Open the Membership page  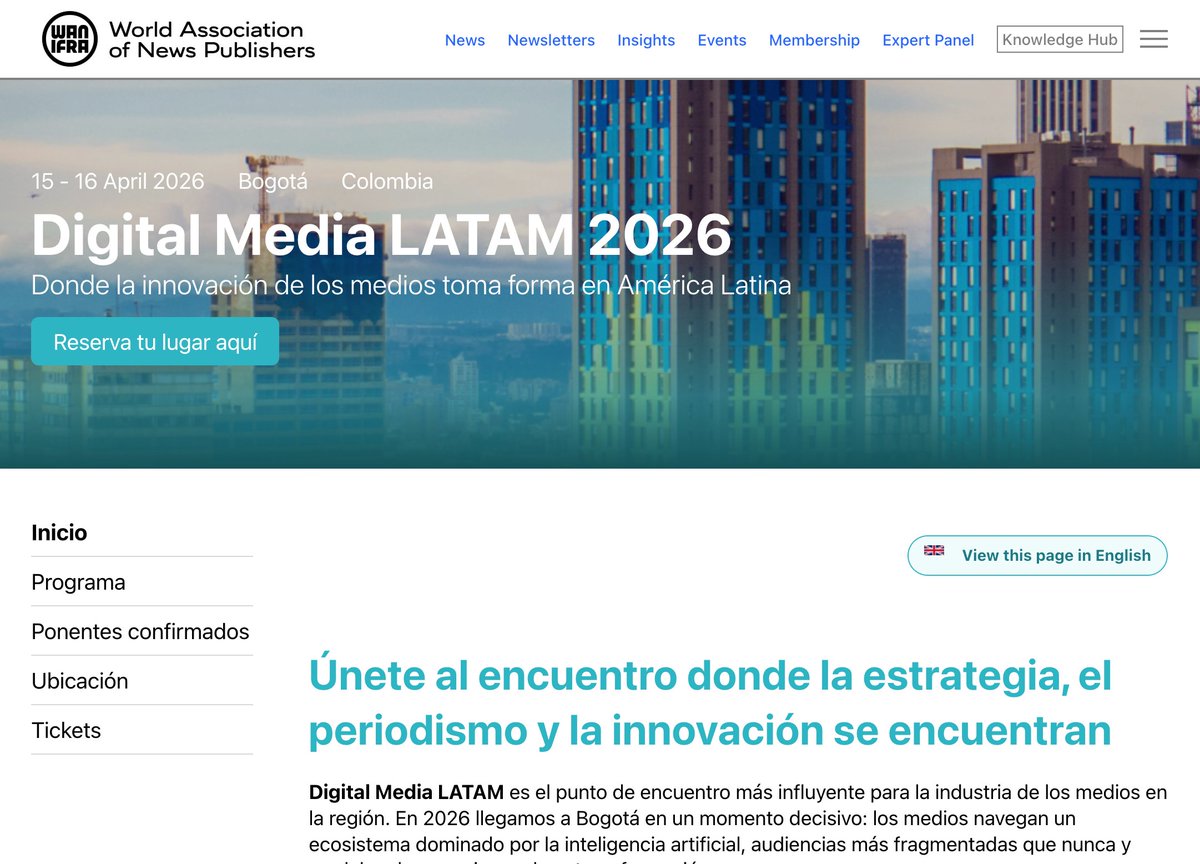coord(814,40)
